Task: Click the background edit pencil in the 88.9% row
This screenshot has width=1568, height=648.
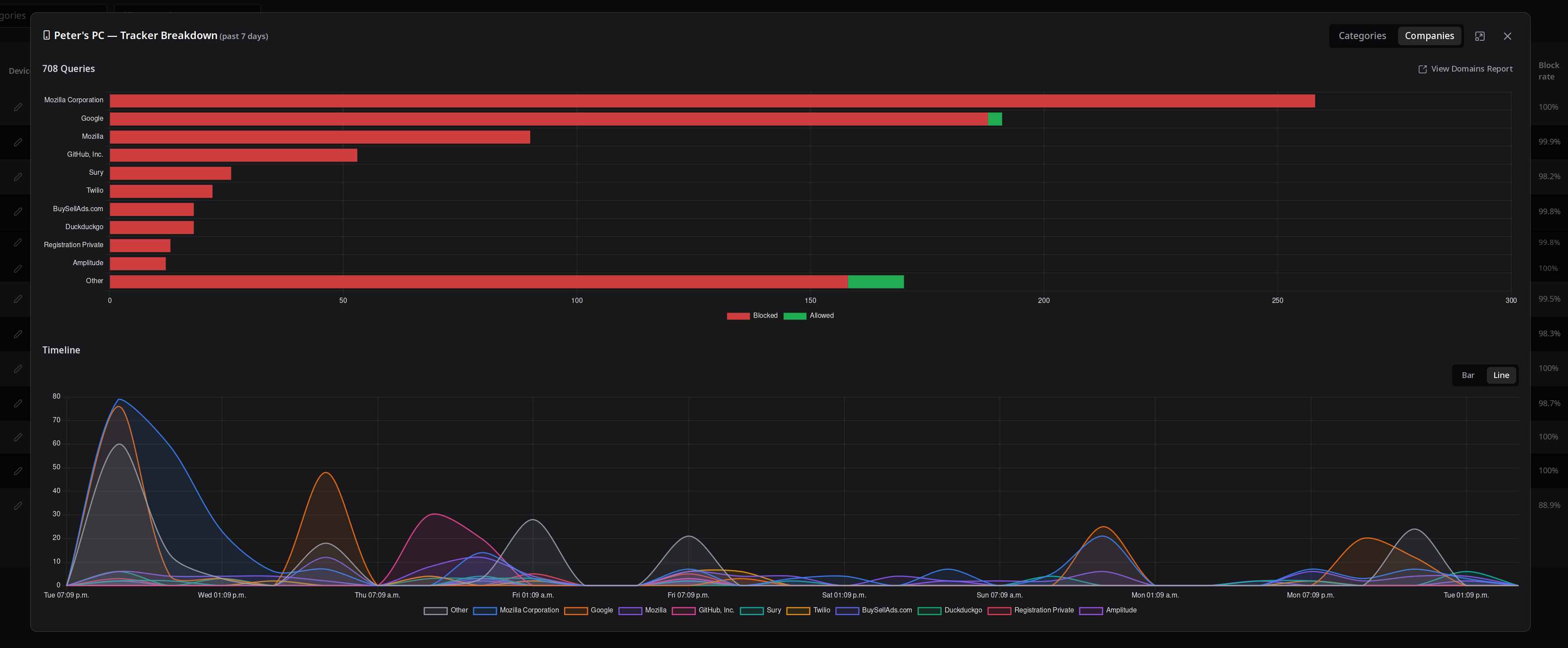Action: 18,505
